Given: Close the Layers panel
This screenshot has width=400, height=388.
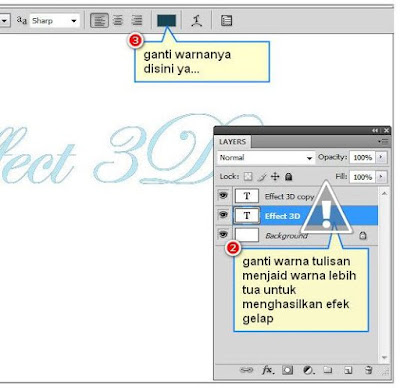Looking at the screenshot, I should pos(386,130).
